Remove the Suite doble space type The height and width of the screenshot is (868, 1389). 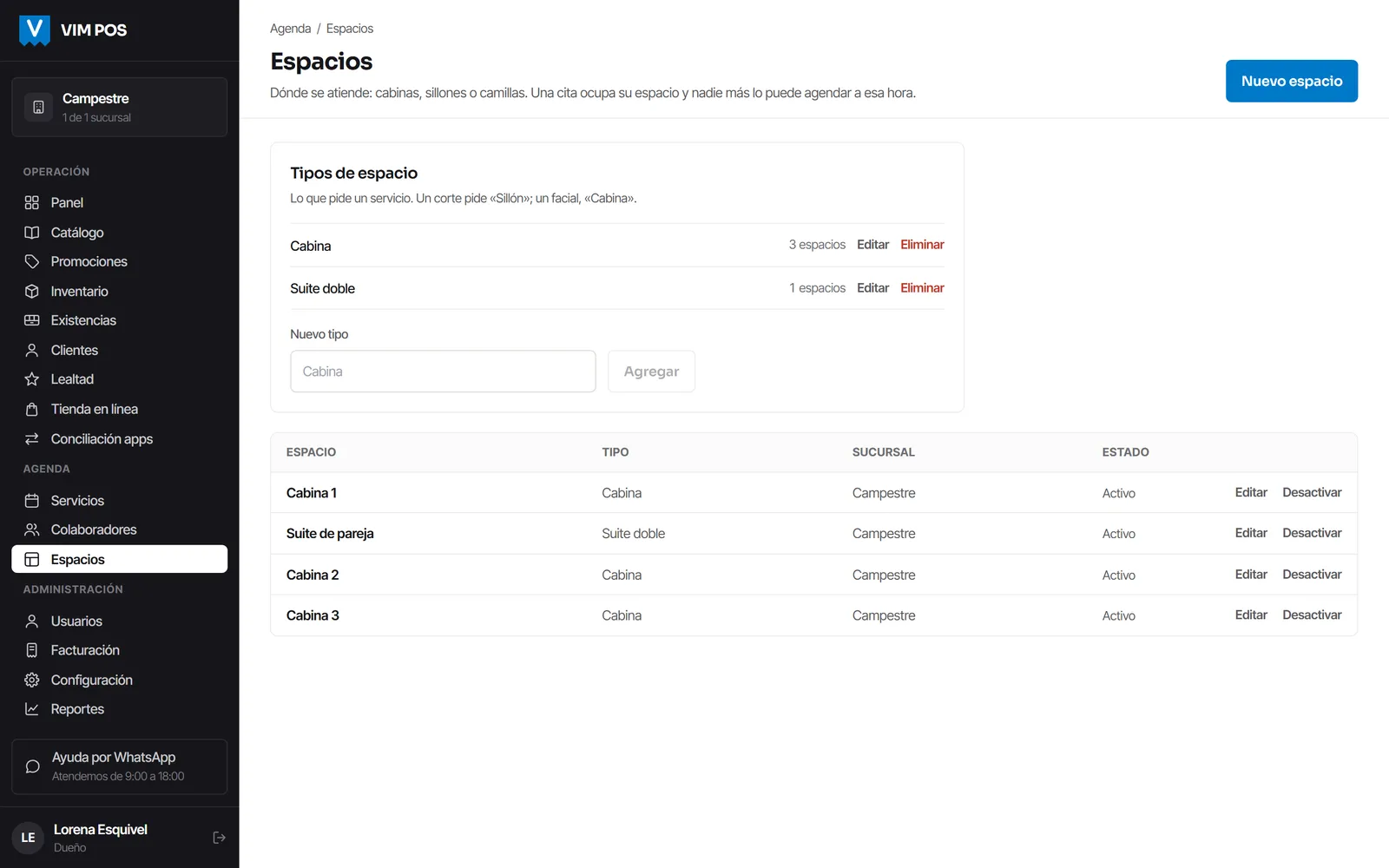[x=922, y=288]
